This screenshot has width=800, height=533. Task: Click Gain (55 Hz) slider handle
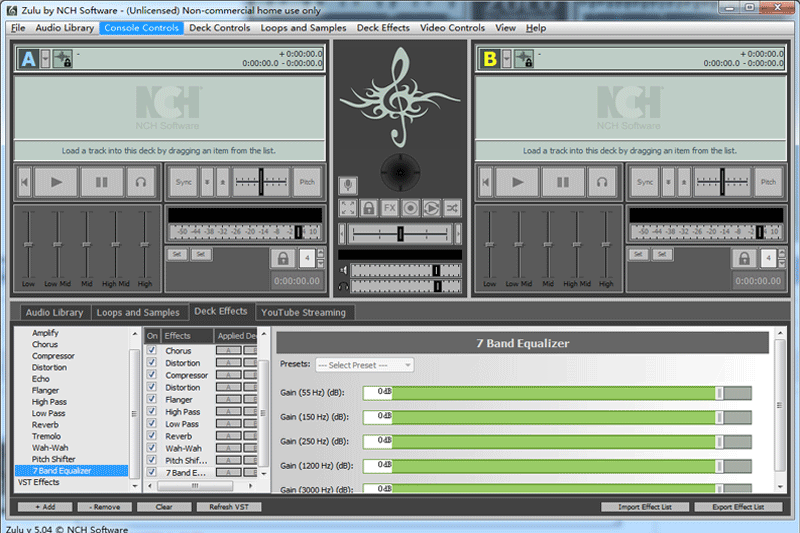point(719,393)
